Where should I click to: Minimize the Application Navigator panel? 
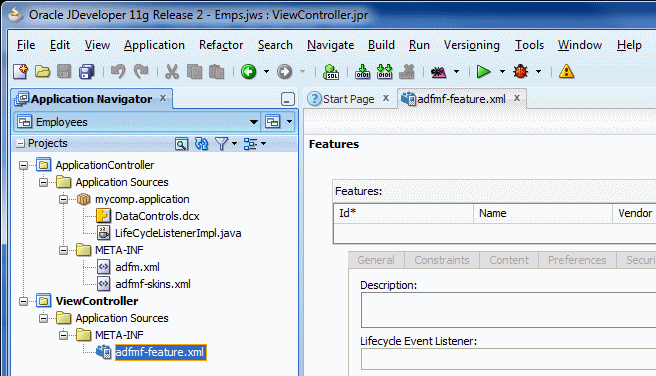287,99
